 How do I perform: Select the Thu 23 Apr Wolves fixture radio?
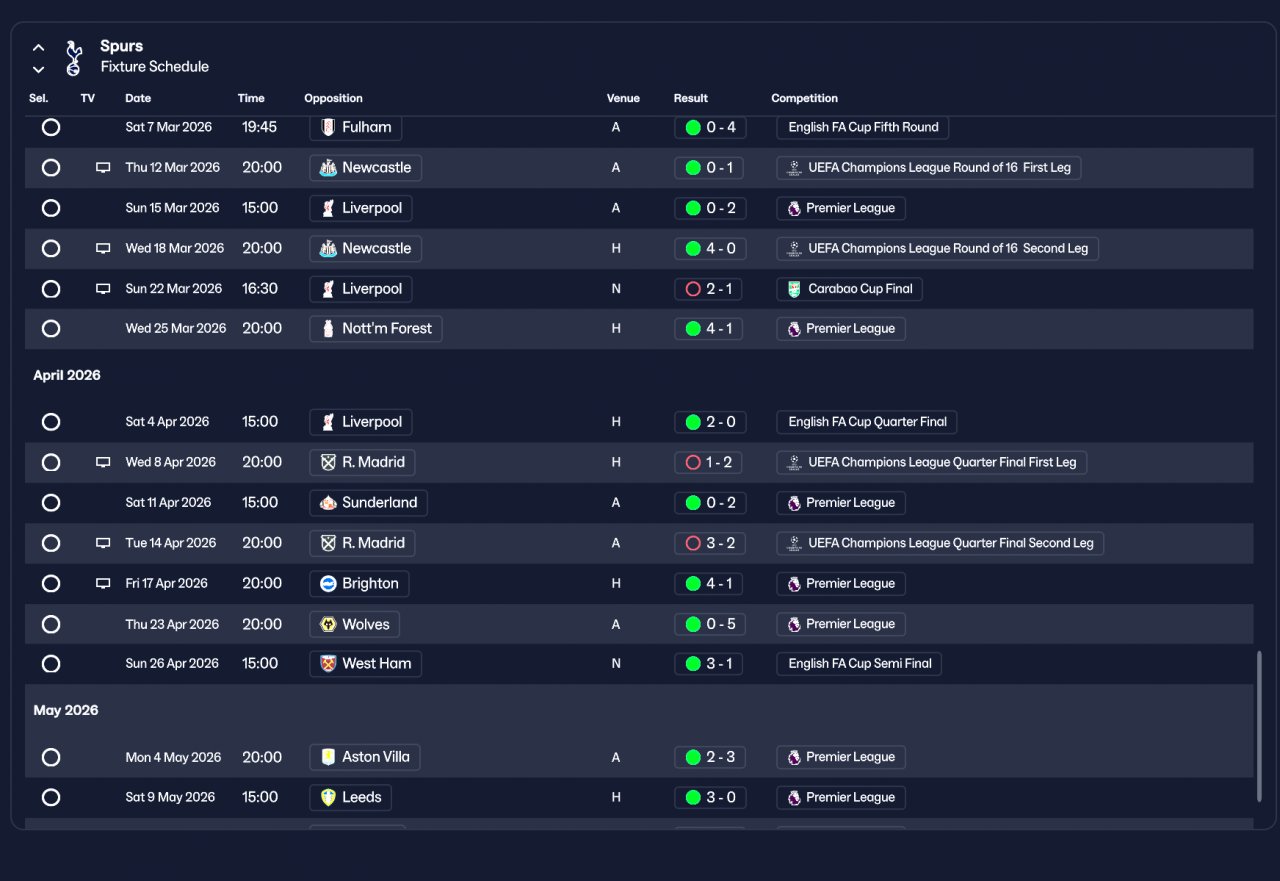[x=51, y=624]
